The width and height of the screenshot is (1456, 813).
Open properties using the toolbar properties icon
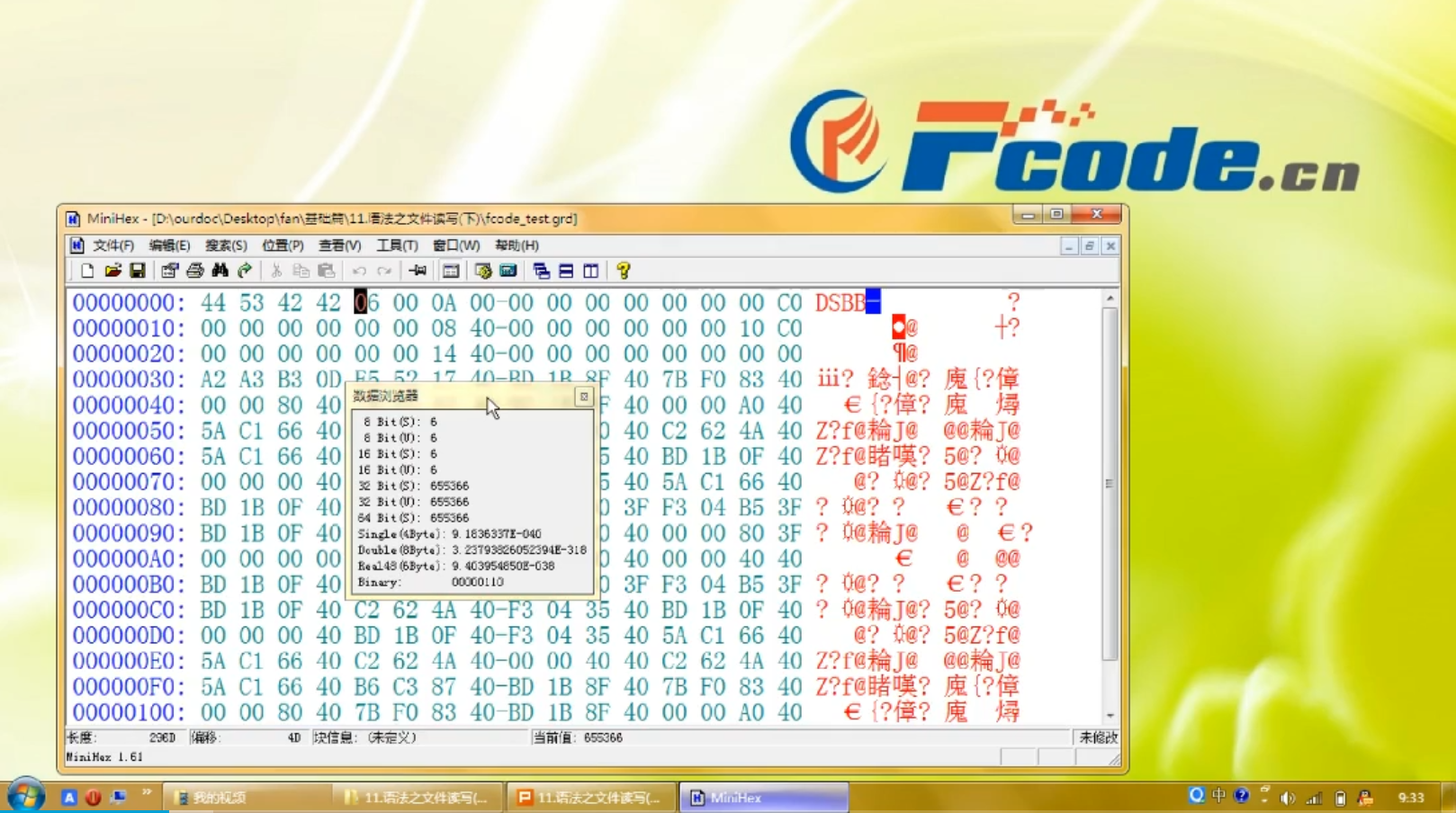tap(169, 271)
